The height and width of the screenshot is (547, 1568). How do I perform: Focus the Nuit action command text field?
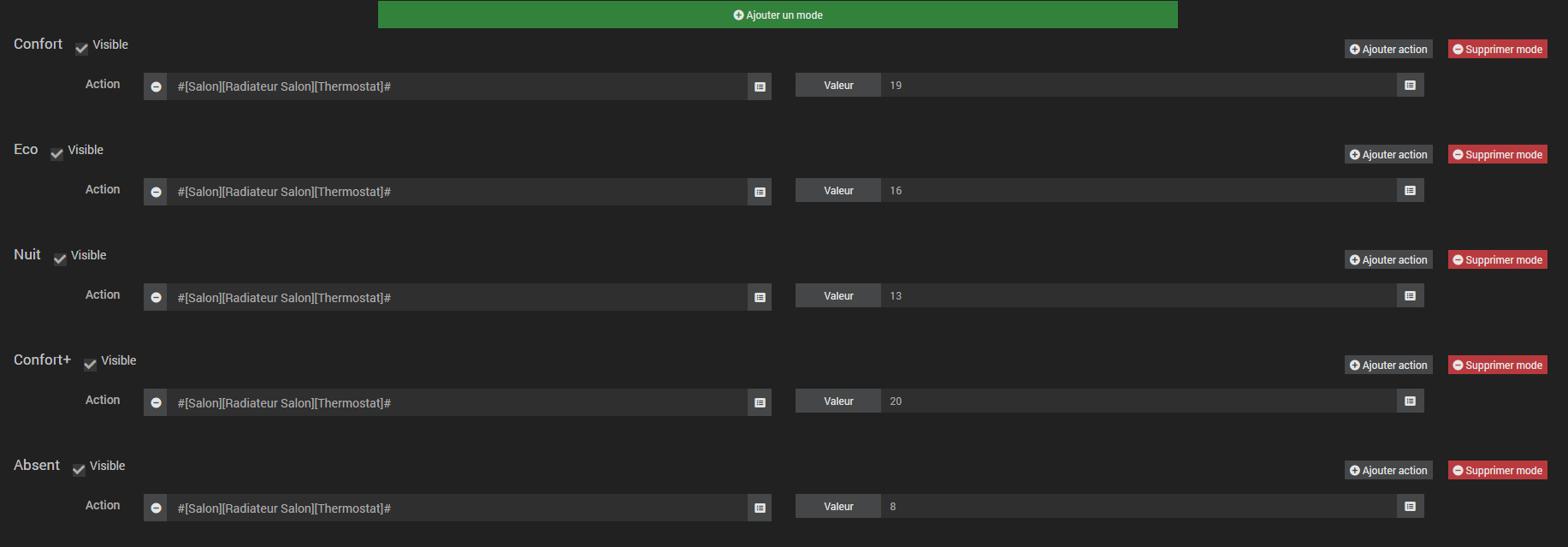[457, 297]
